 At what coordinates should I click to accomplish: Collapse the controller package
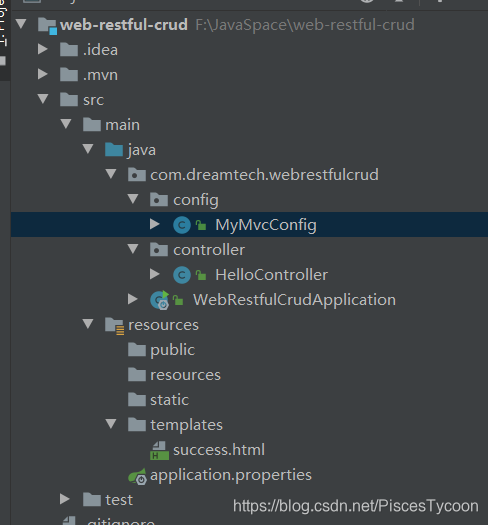[133, 249]
